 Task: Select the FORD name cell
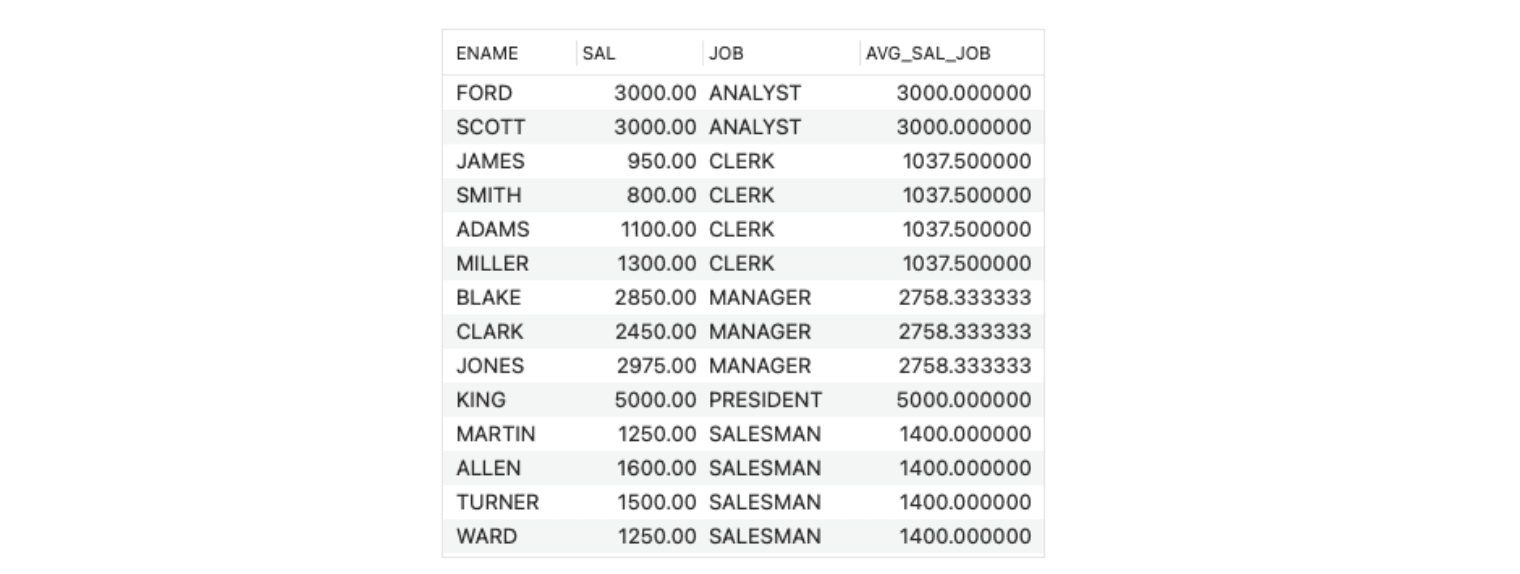[484, 93]
